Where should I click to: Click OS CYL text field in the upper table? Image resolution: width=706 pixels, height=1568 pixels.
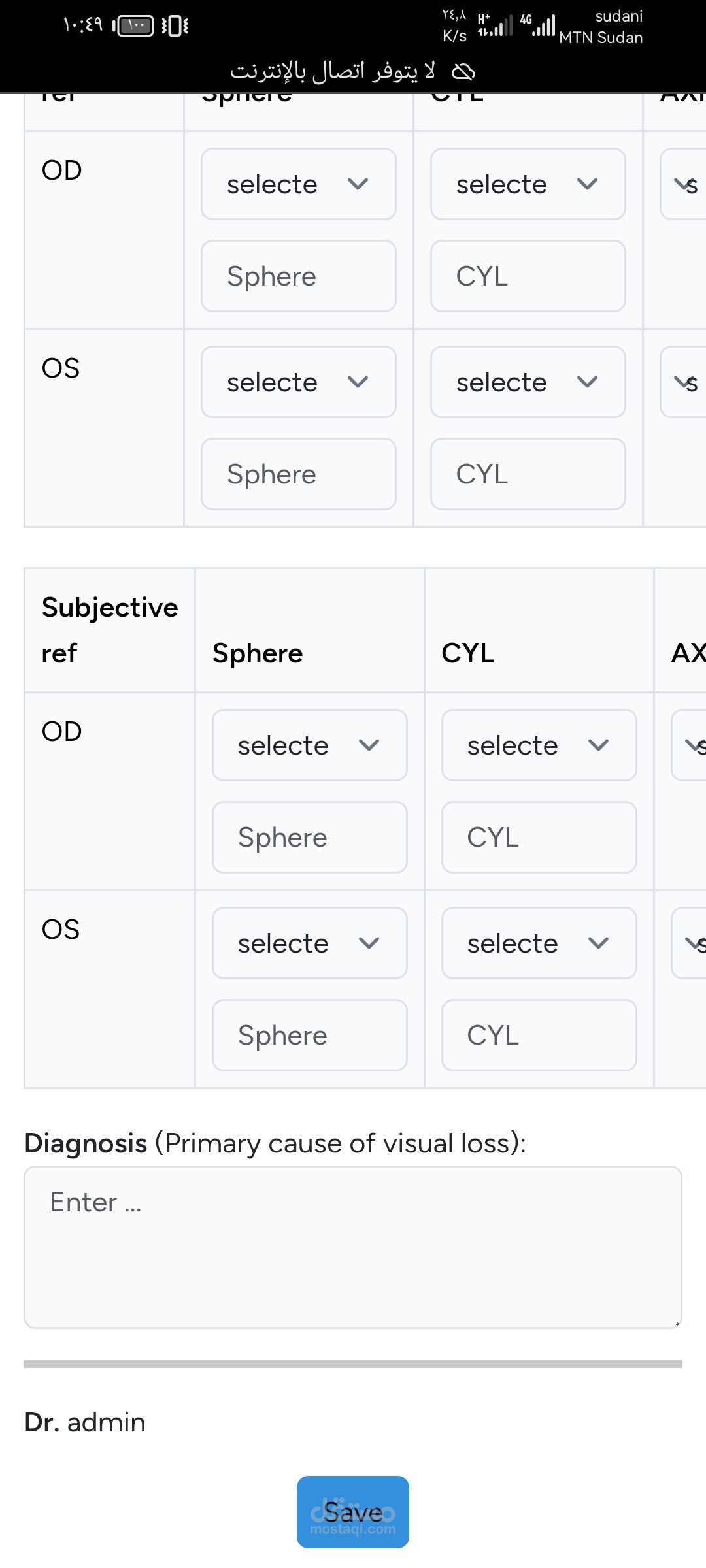(528, 474)
